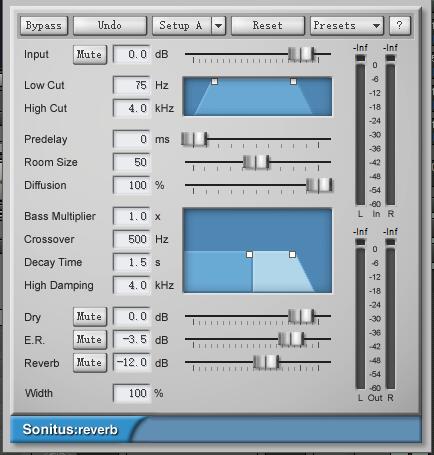Mute the Dry signal
This screenshot has height=455, width=434.
tap(90, 317)
